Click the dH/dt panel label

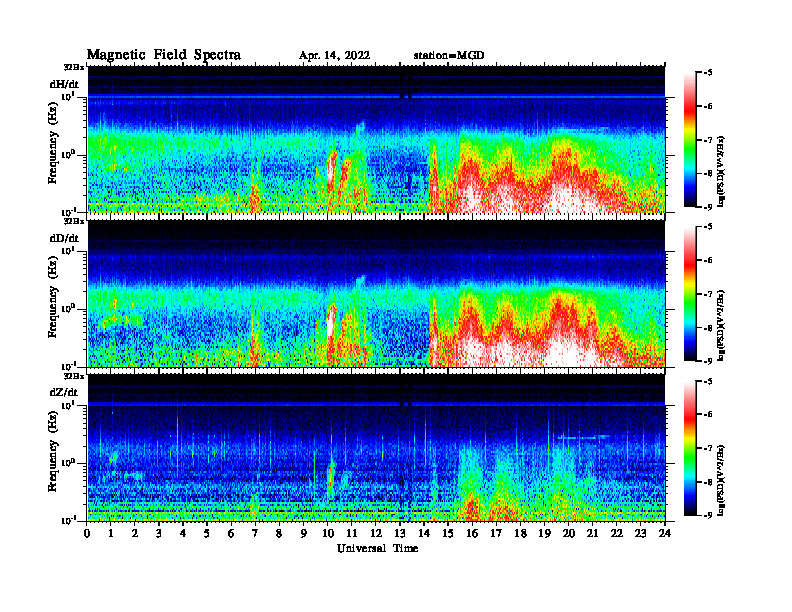click(64, 84)
